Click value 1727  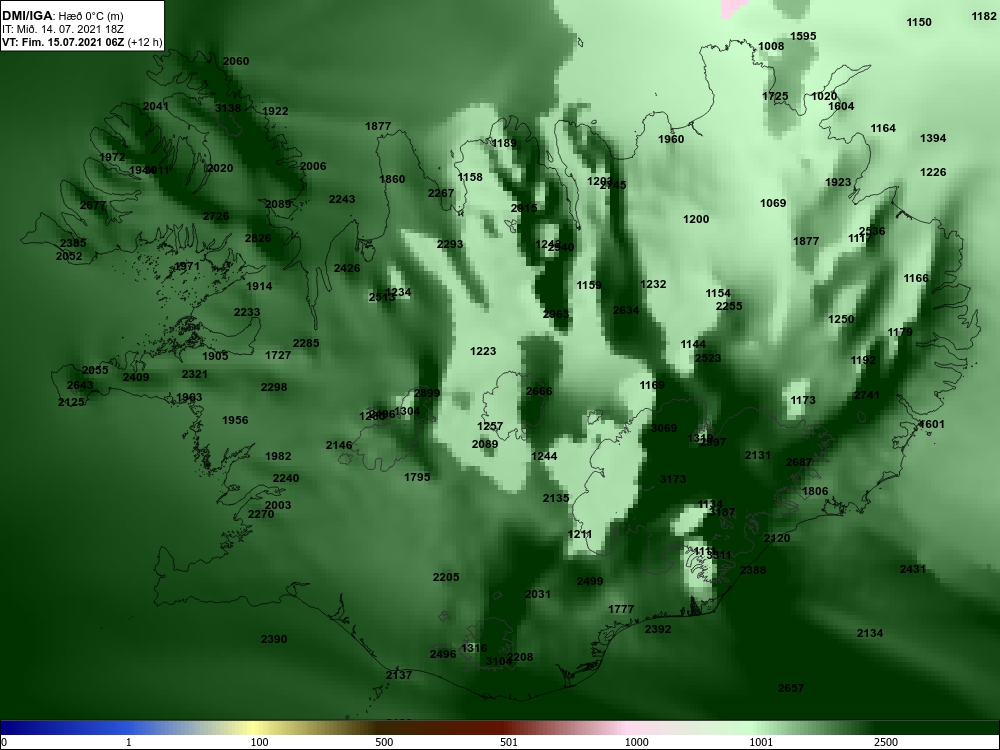tap(278, 355)
